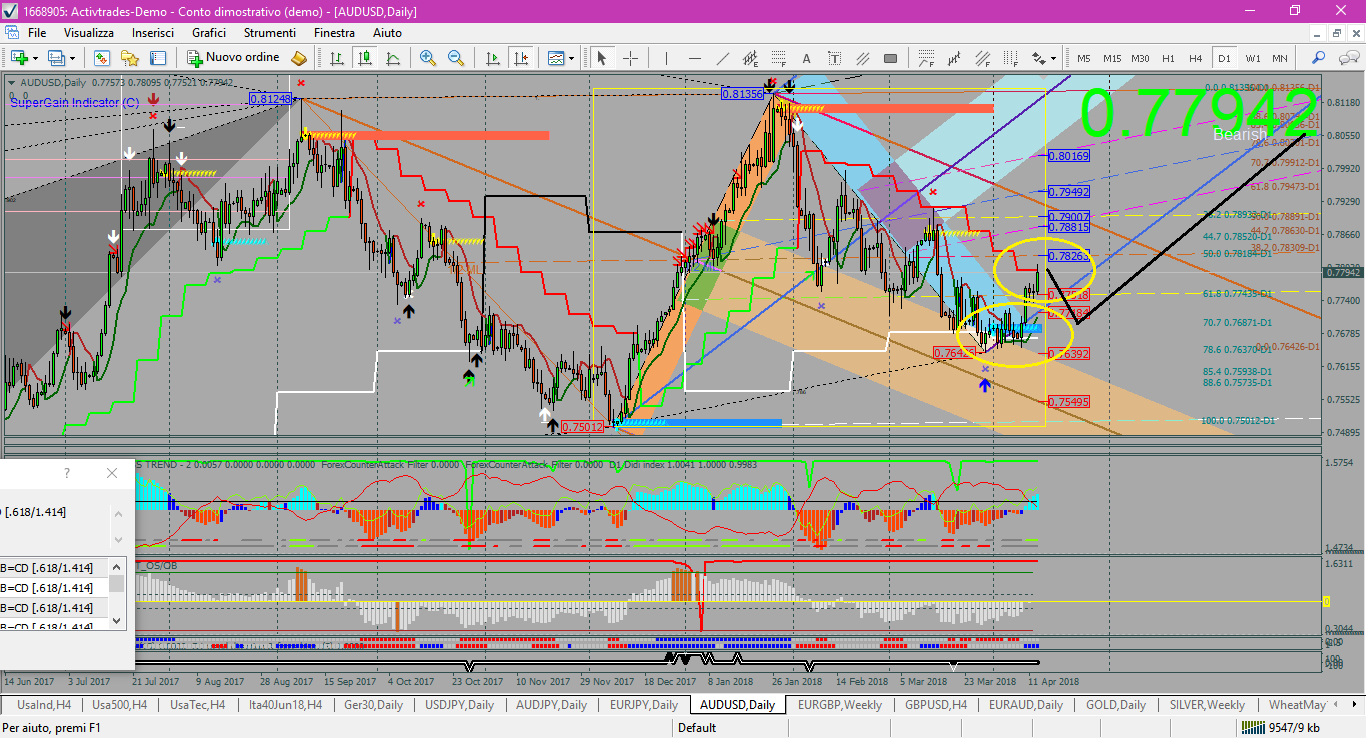Click the Nuovo ordine button
Viewport: 1366px width, 738px height.
(x=234, y=58)
